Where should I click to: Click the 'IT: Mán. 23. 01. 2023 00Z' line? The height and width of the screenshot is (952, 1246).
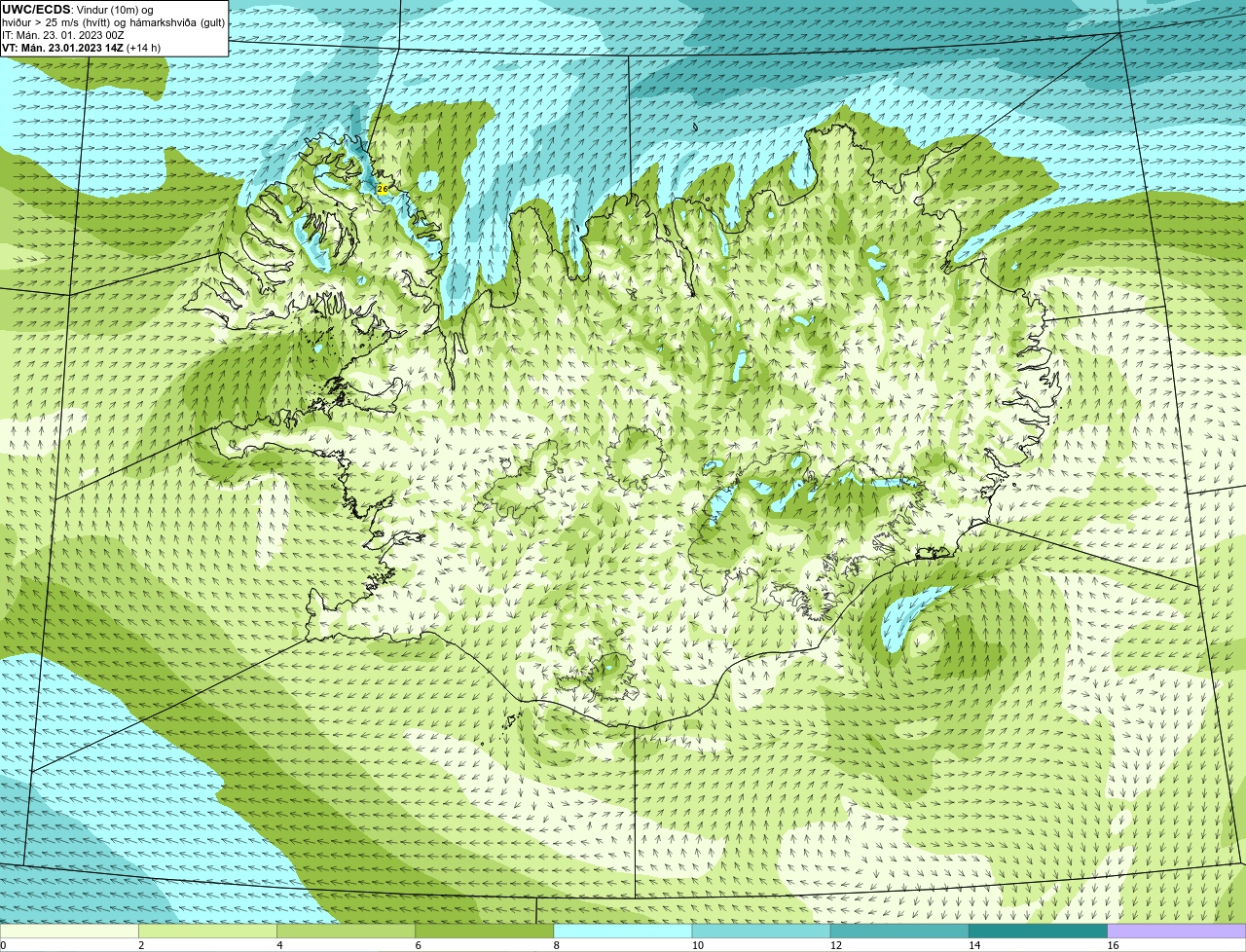click(x=63, y=35)
